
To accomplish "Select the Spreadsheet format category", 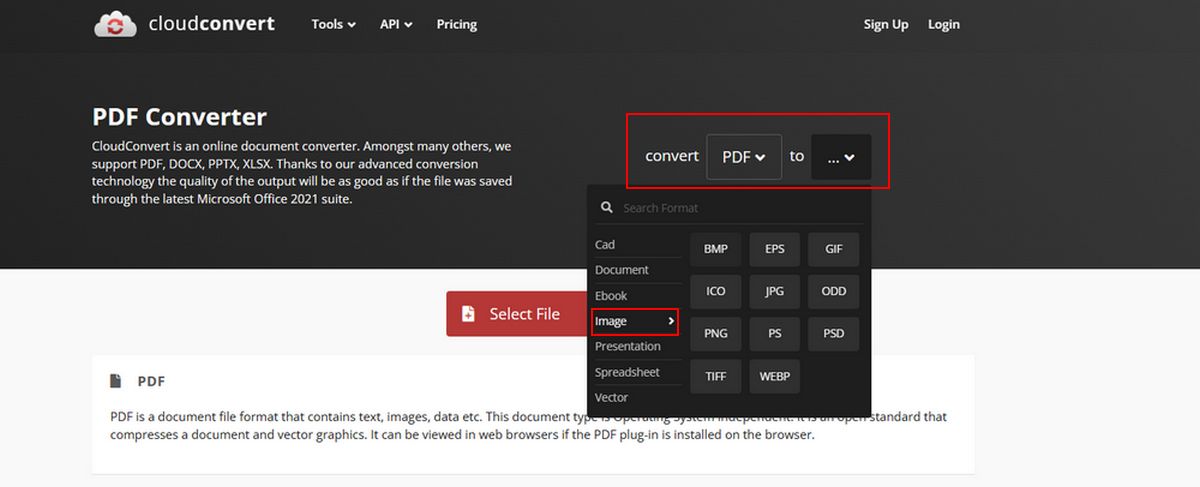I will coord(638,372).
